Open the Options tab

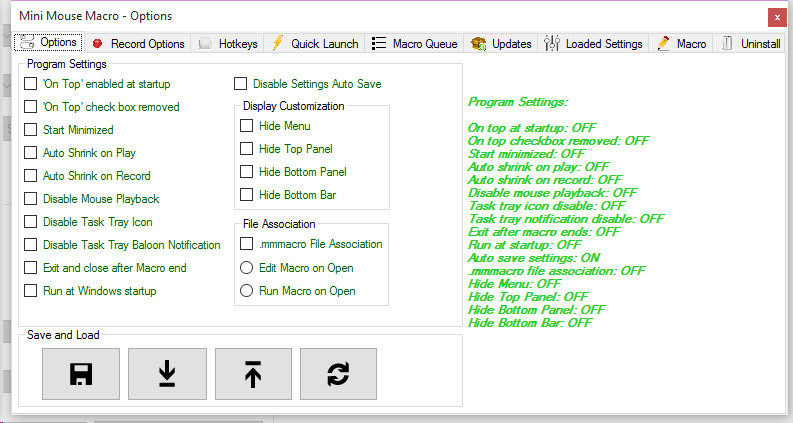click(x=49, y=43)
